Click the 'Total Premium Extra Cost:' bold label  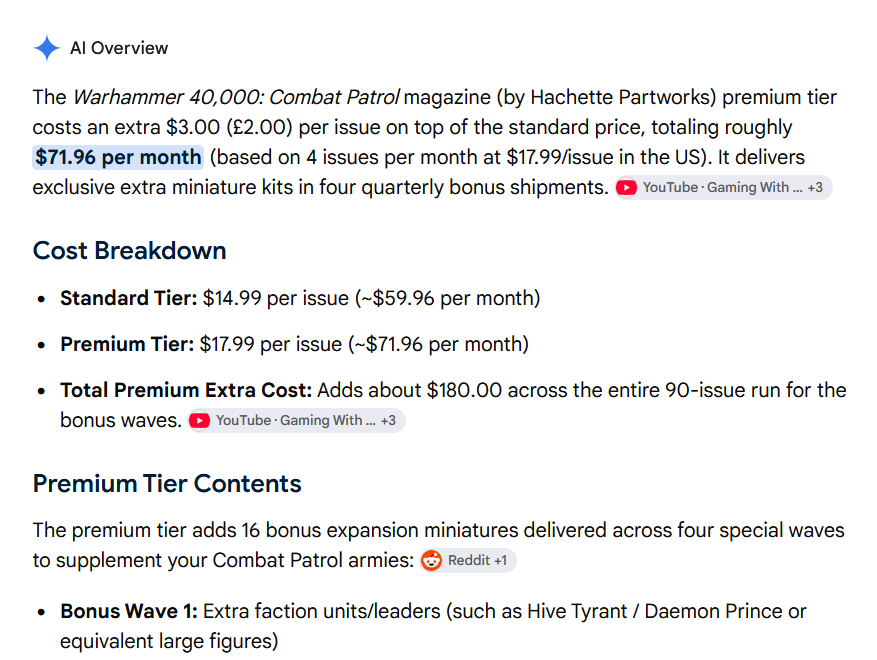[186, 390]
